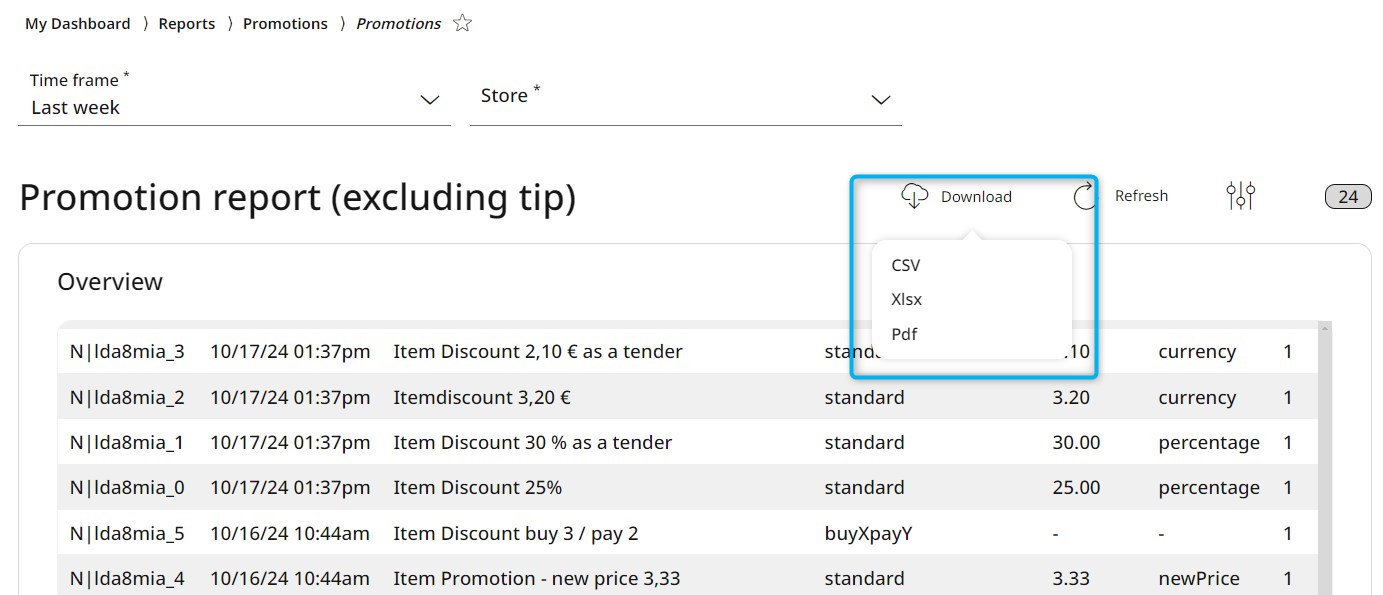1383x595 pixels.
Task: Select row ID N|lda8mia_0
Action: pos(127,487)
